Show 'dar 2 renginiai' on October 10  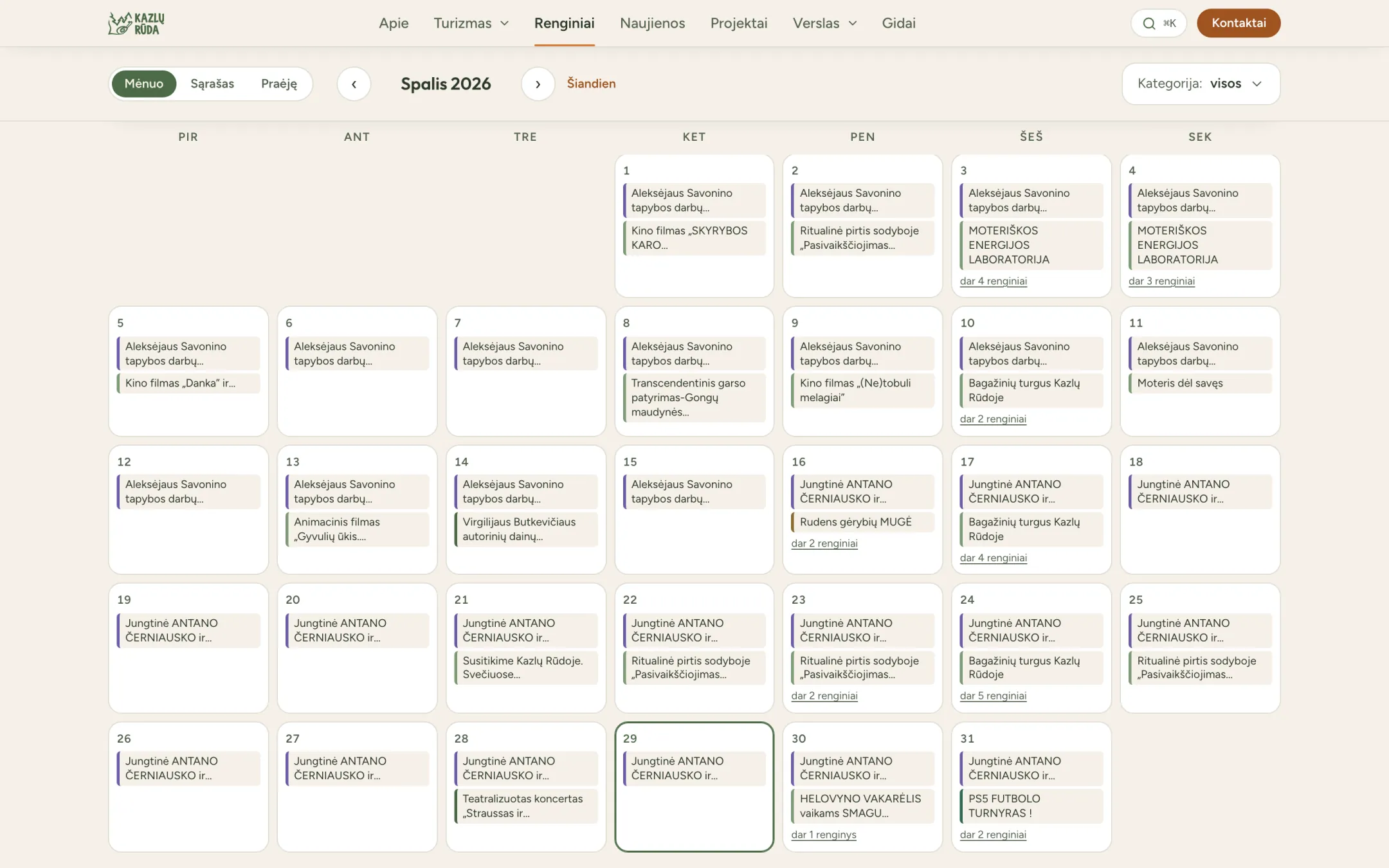pyautogui.click(x=993, y=419)
